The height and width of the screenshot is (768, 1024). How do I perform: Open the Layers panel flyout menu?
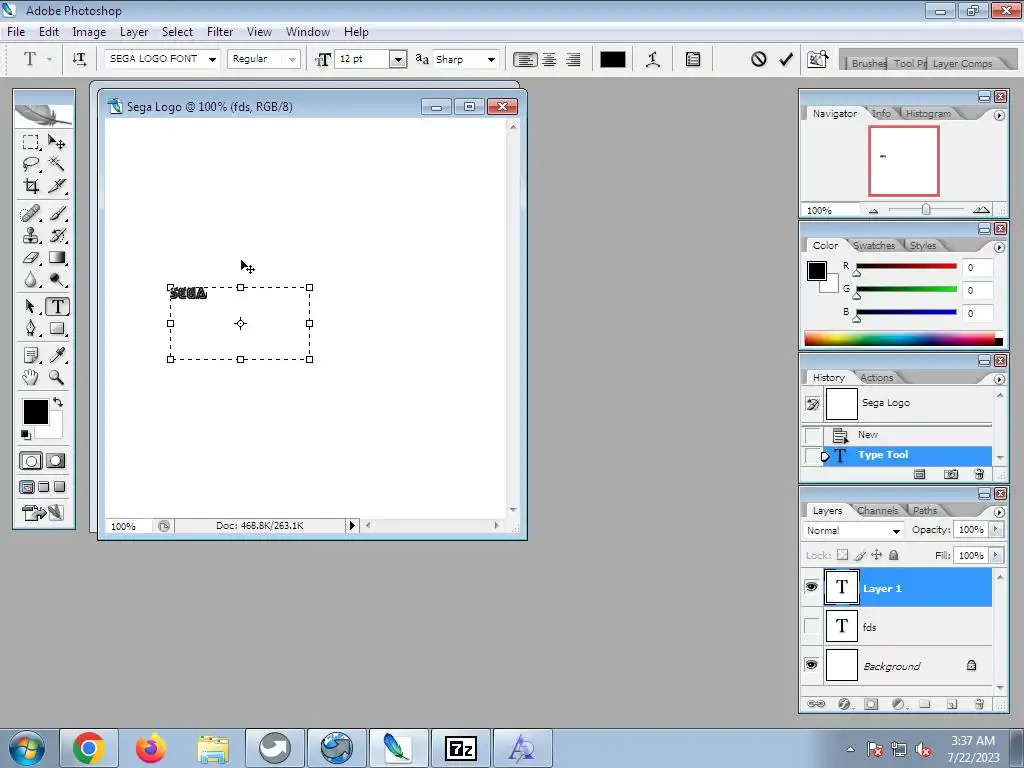point(999,512)
